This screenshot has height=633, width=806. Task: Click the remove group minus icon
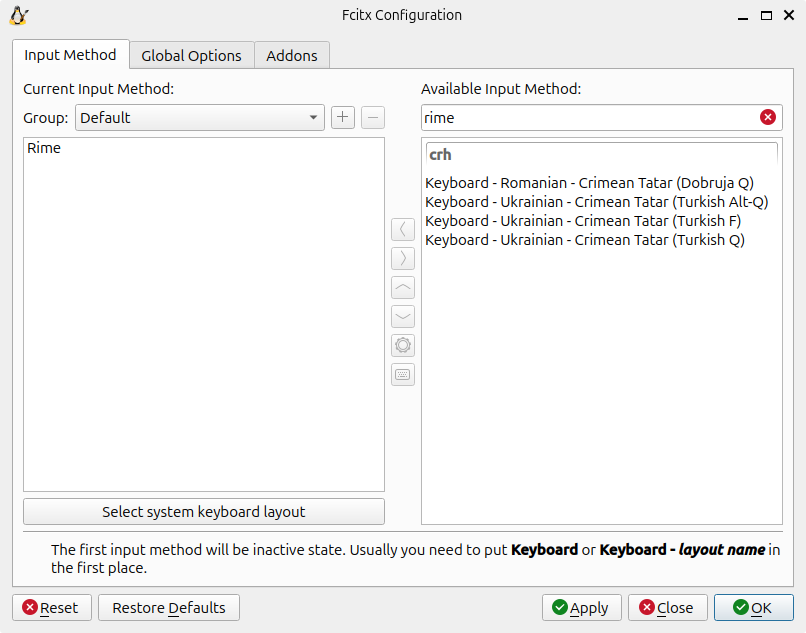click(372, 118)
